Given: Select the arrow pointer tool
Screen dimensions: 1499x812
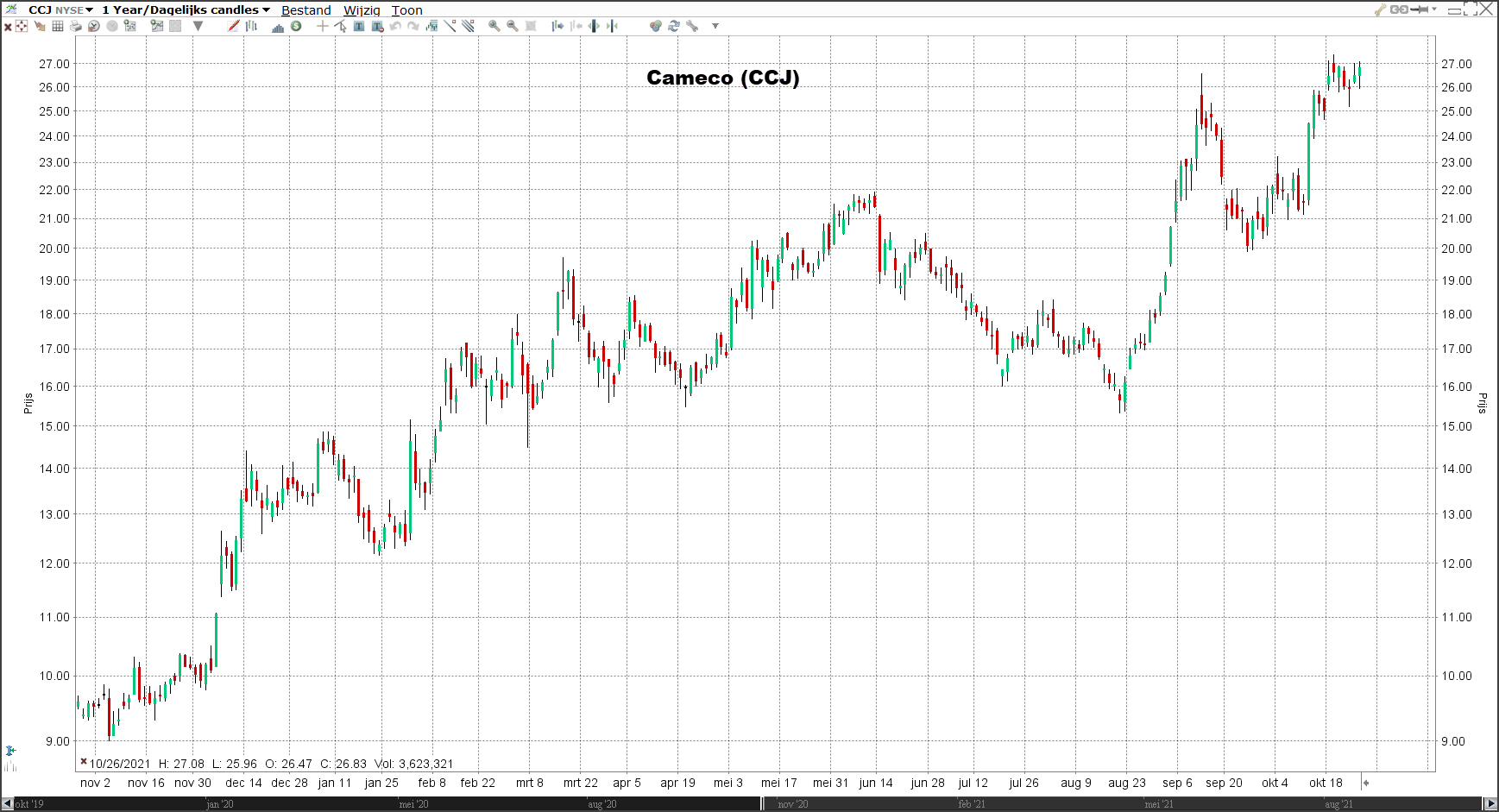Looking at the screenshot, I should (x=340, y=26).
